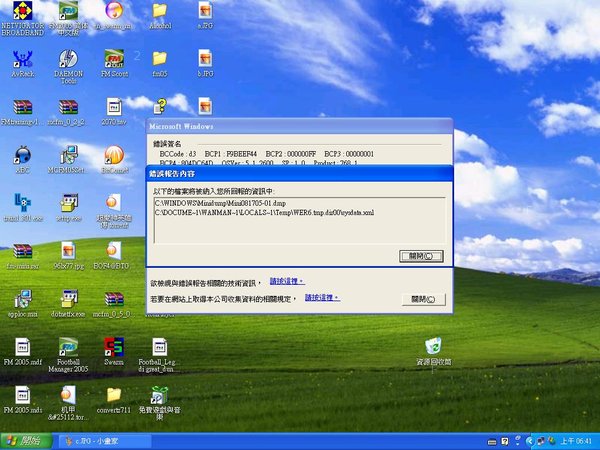This screenshot has width=600, height=450.
Task: Select the BOF4@BTO torrent file
Action: pos(114,256)
